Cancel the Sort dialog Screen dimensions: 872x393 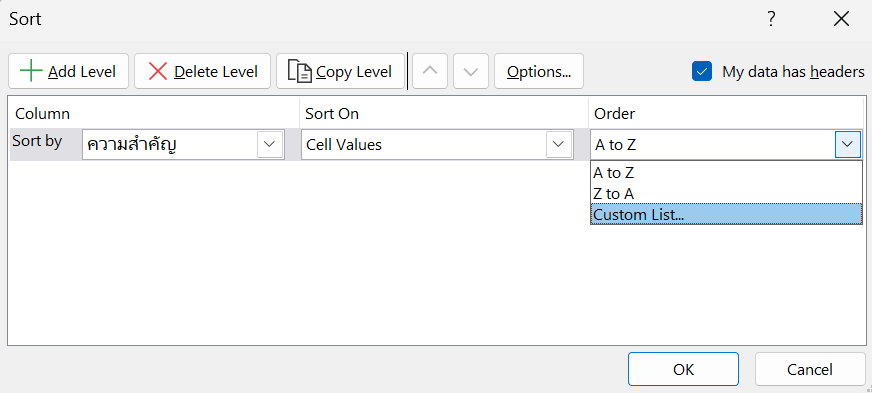[810, 369]
